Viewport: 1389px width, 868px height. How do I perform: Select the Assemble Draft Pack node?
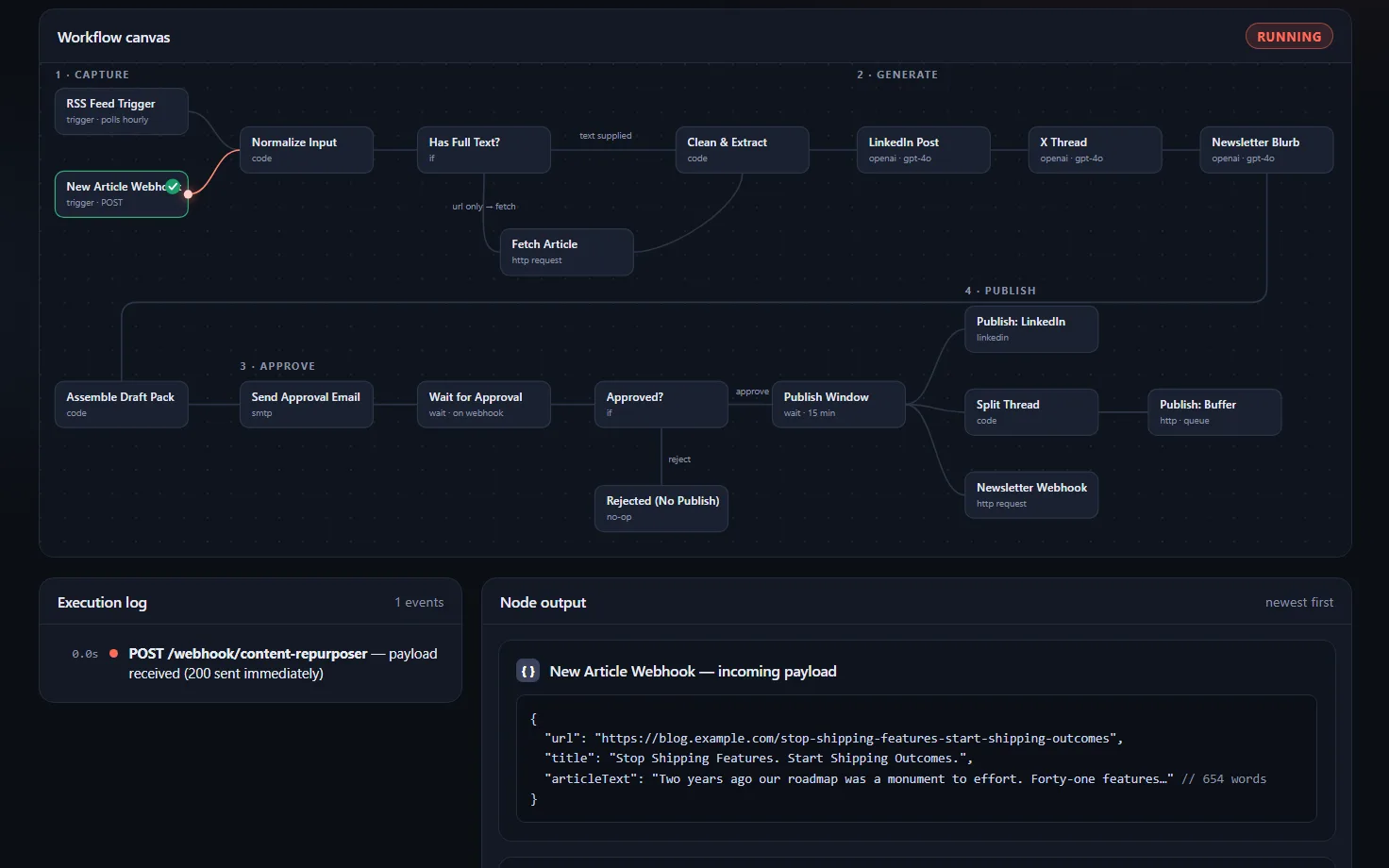[122, 405]
